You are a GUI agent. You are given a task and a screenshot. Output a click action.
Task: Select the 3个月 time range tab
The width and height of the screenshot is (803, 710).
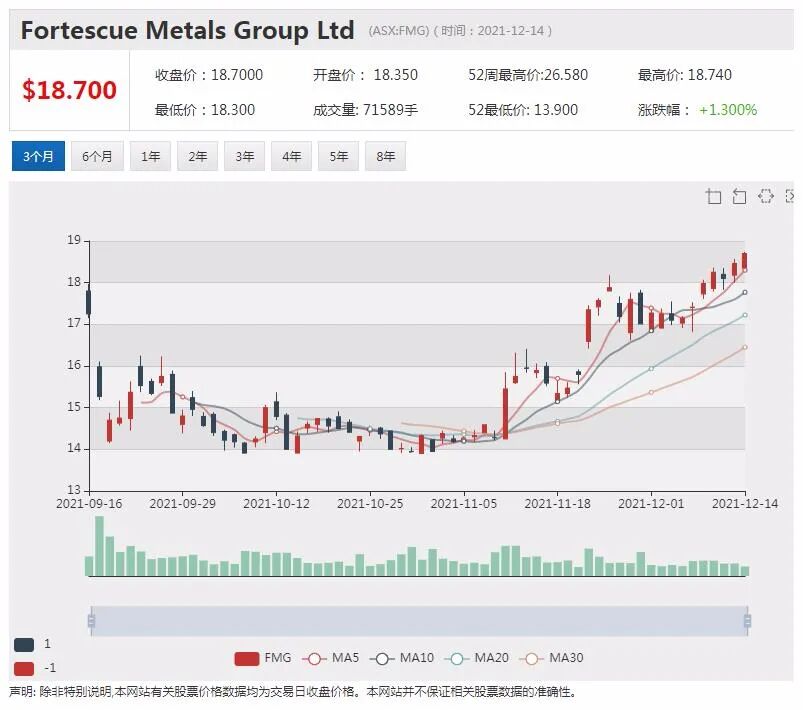click(38, 156)
